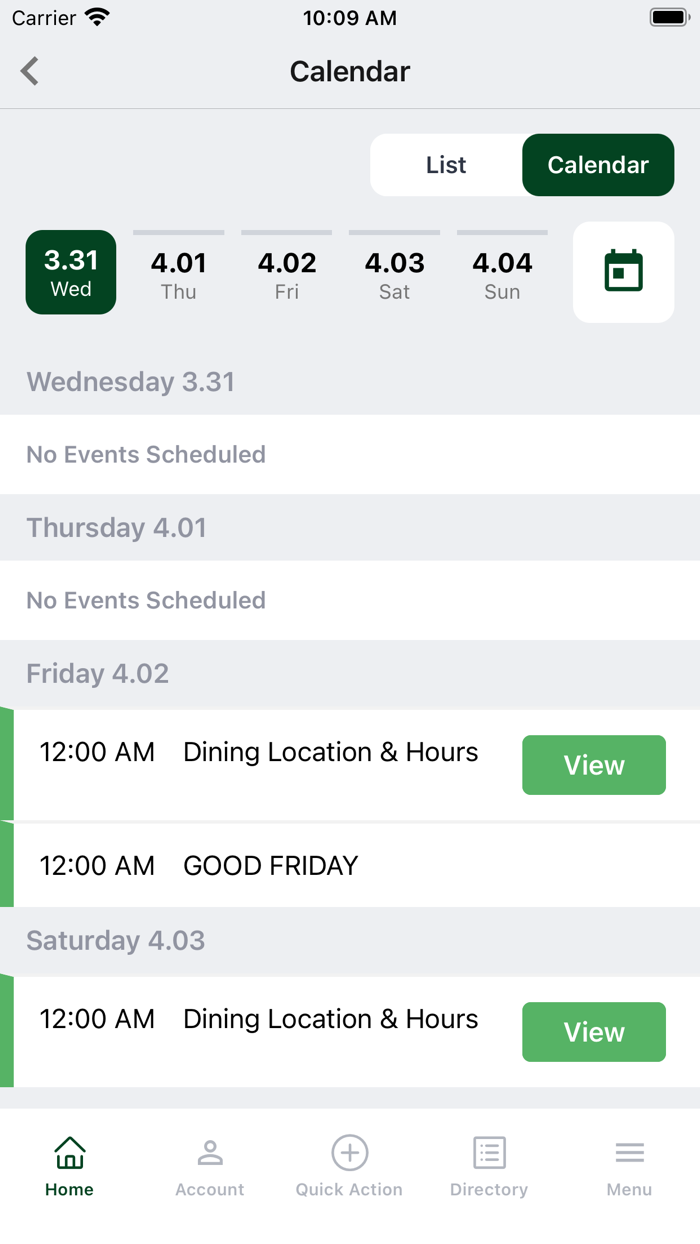Pick Saturday 4.03 in date strip
This screenshot has width=700, height=1244.
(395, 274)
